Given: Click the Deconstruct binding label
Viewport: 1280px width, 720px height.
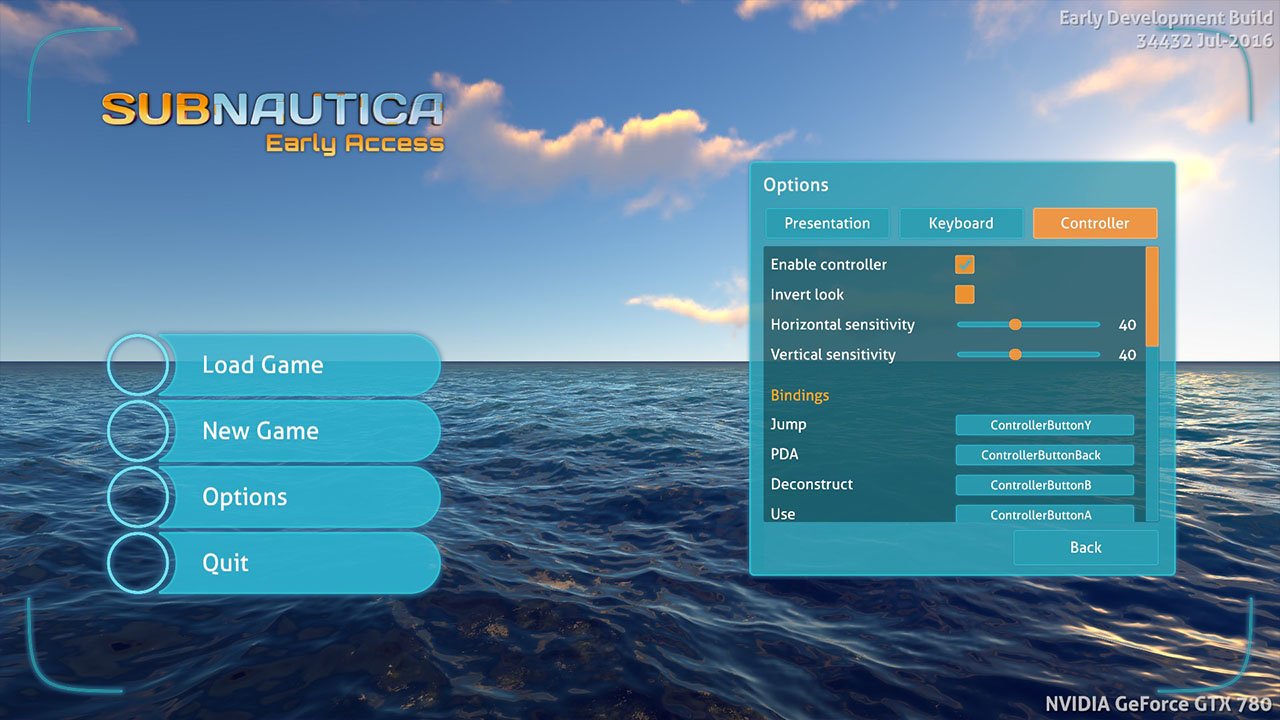Looking at the screenshot, I should [811, 484].
